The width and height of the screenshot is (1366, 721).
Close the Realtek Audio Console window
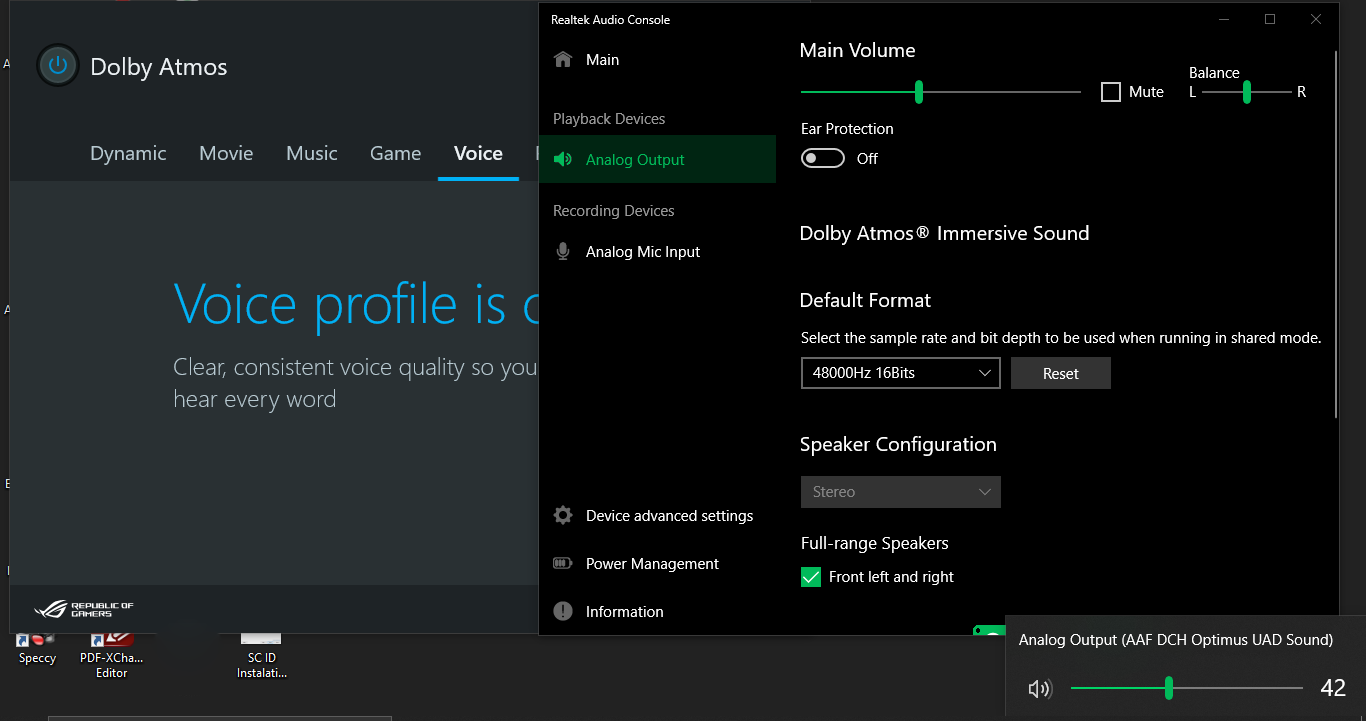click(x=1316, y=19)
